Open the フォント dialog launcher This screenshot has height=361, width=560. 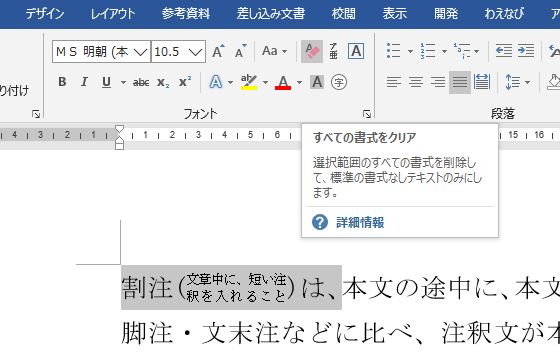point(367,114)
